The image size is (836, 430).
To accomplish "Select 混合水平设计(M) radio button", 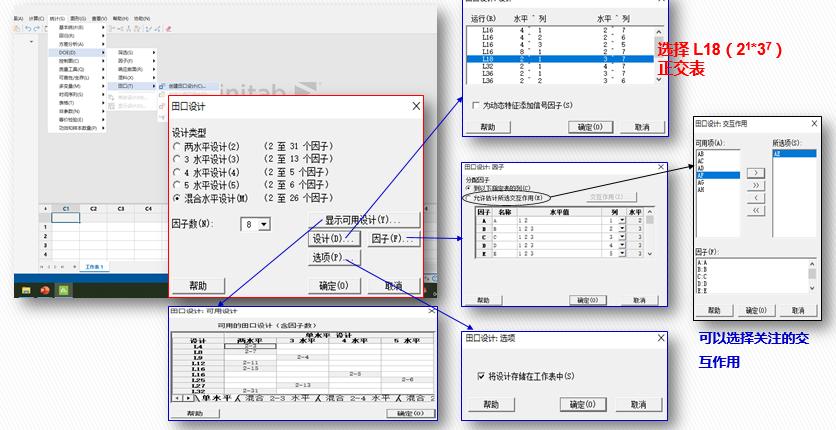I will 176,198.
